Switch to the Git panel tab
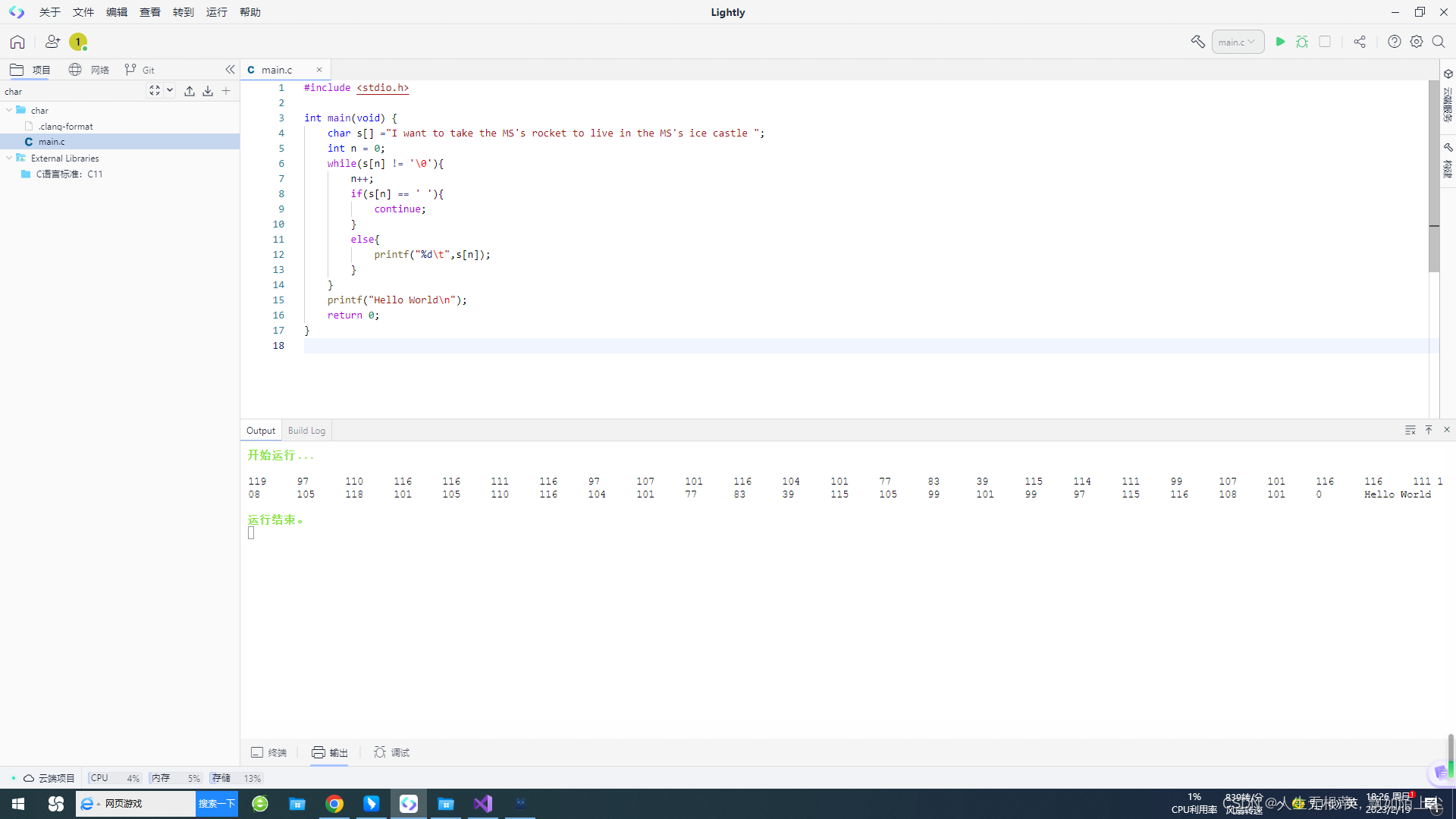Image resolution: width=1456 pixels, height=819 pixels. [140, 70]
